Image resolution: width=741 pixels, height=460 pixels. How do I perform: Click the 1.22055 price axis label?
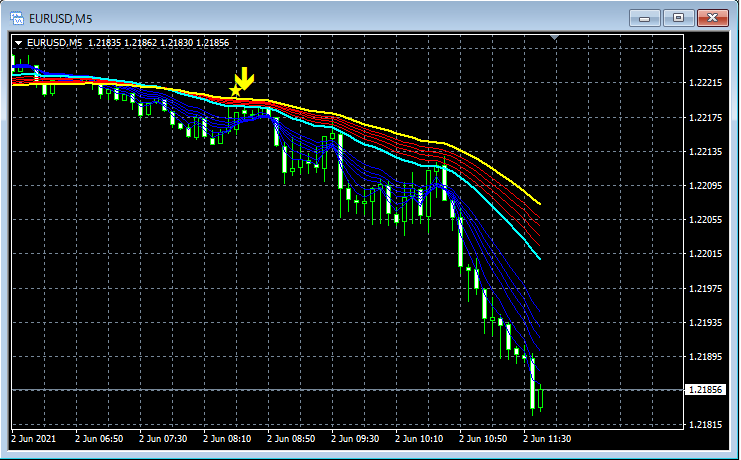point(706,219)
